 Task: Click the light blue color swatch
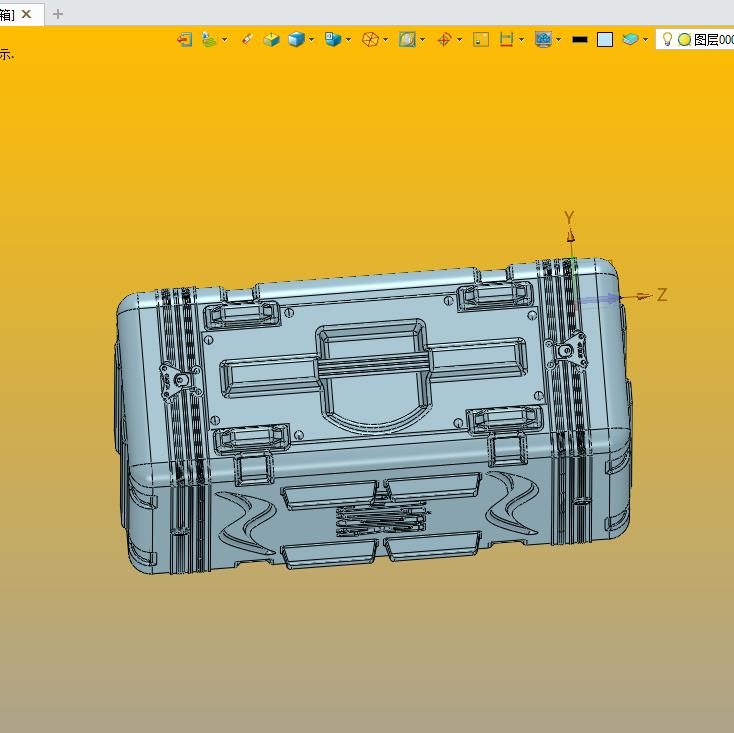(605, 40)
